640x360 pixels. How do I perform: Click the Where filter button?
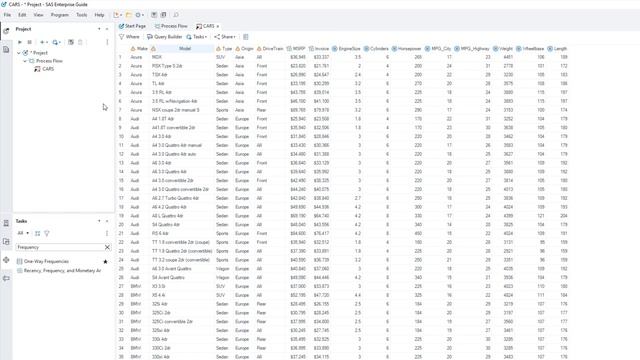129,37
